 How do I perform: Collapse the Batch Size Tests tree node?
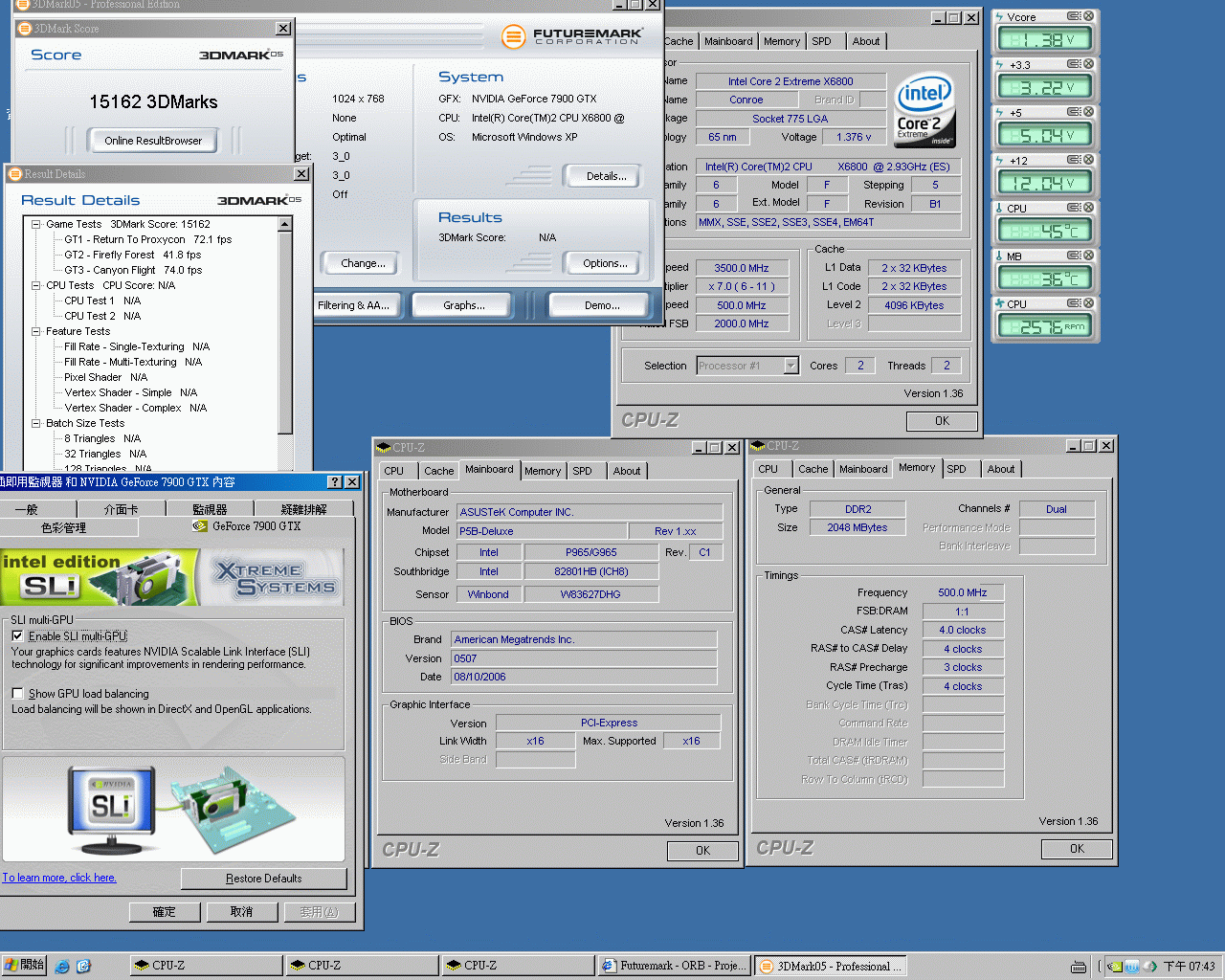(x=35, y=423)
